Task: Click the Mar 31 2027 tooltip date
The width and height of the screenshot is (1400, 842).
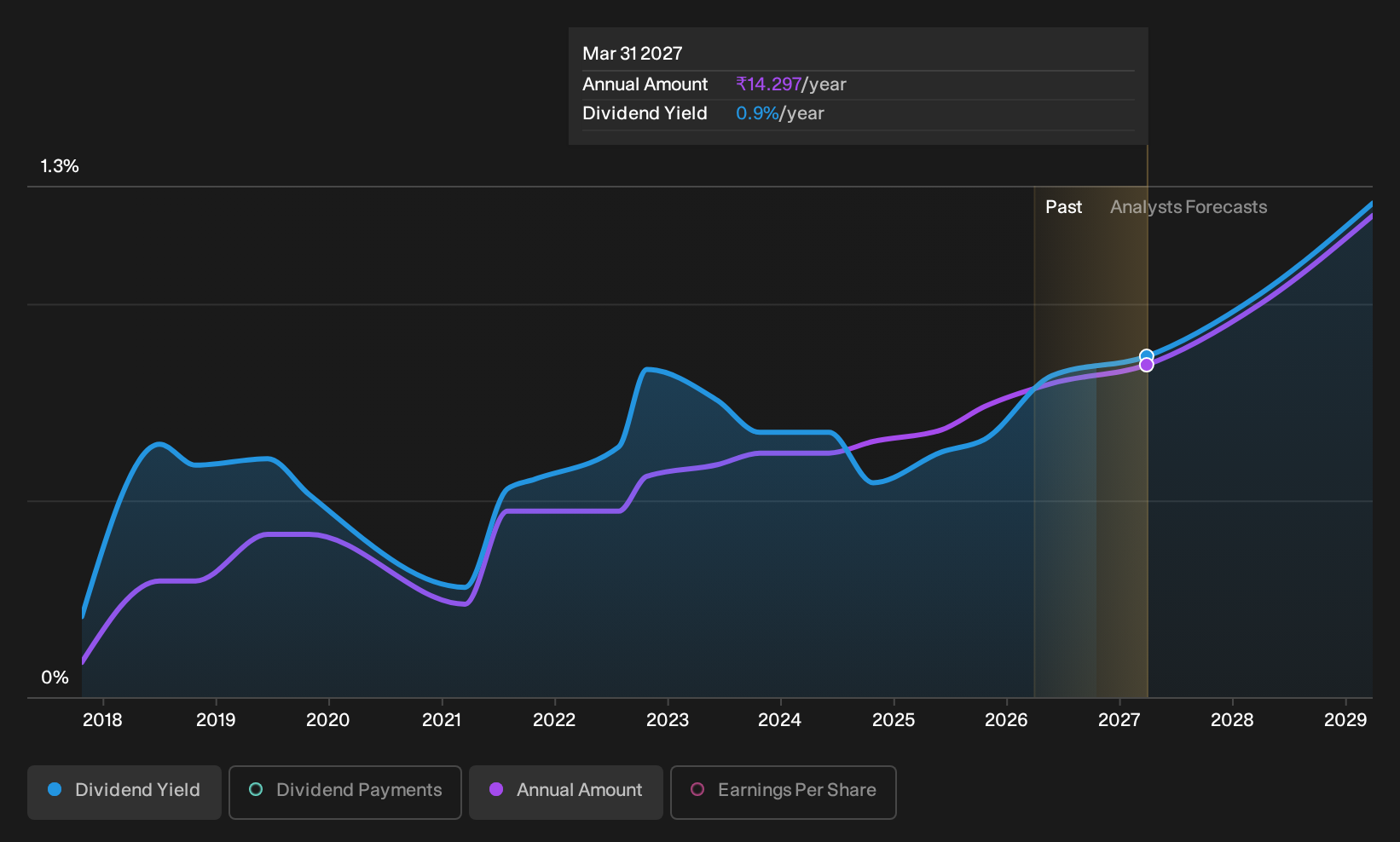Action: (633, 54)
